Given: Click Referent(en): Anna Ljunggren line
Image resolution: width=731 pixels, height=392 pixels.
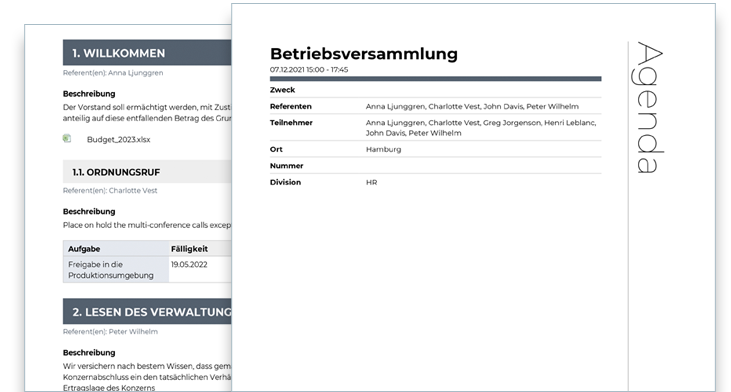Looking at the screenshot, I should coord(113,73).
